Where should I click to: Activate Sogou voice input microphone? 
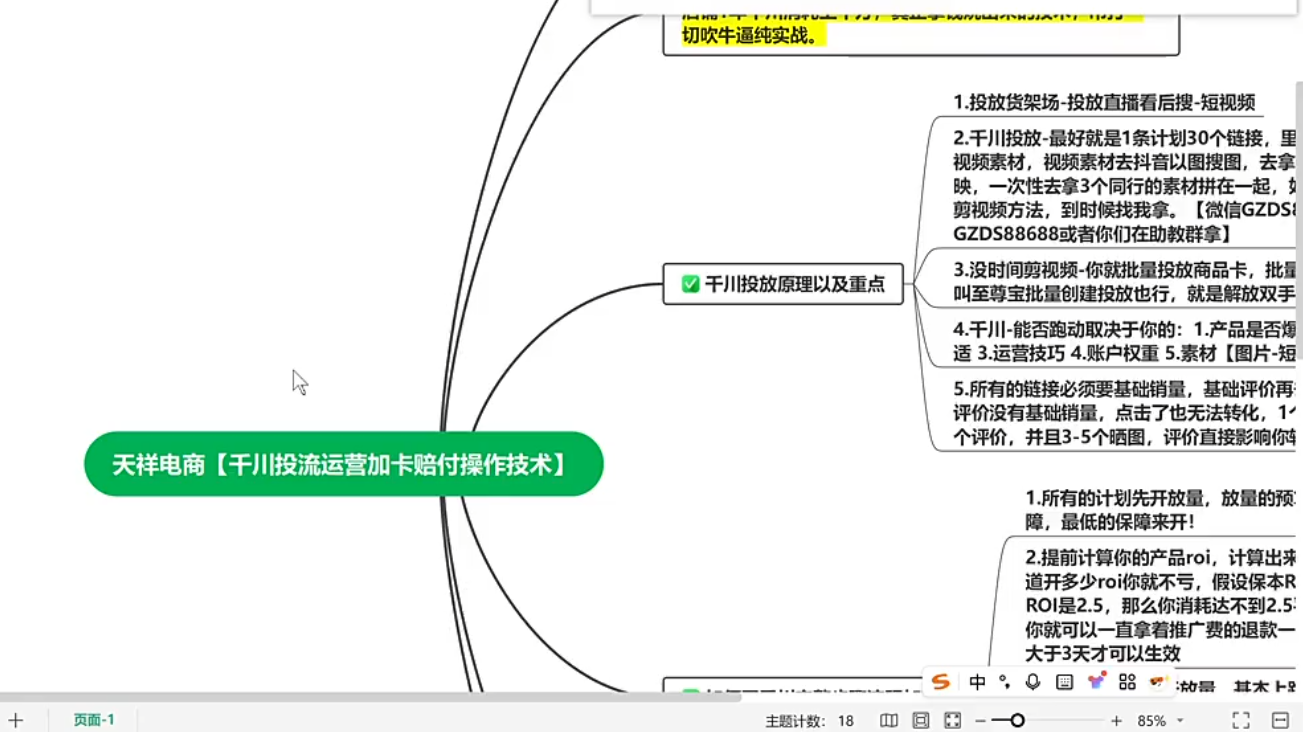coord(1033,682)
